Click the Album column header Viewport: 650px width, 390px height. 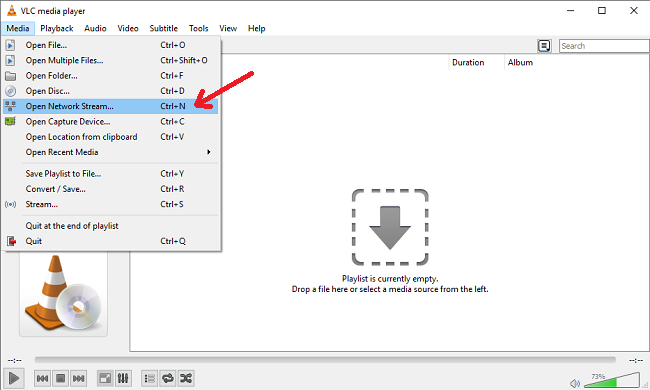[520, 63]
